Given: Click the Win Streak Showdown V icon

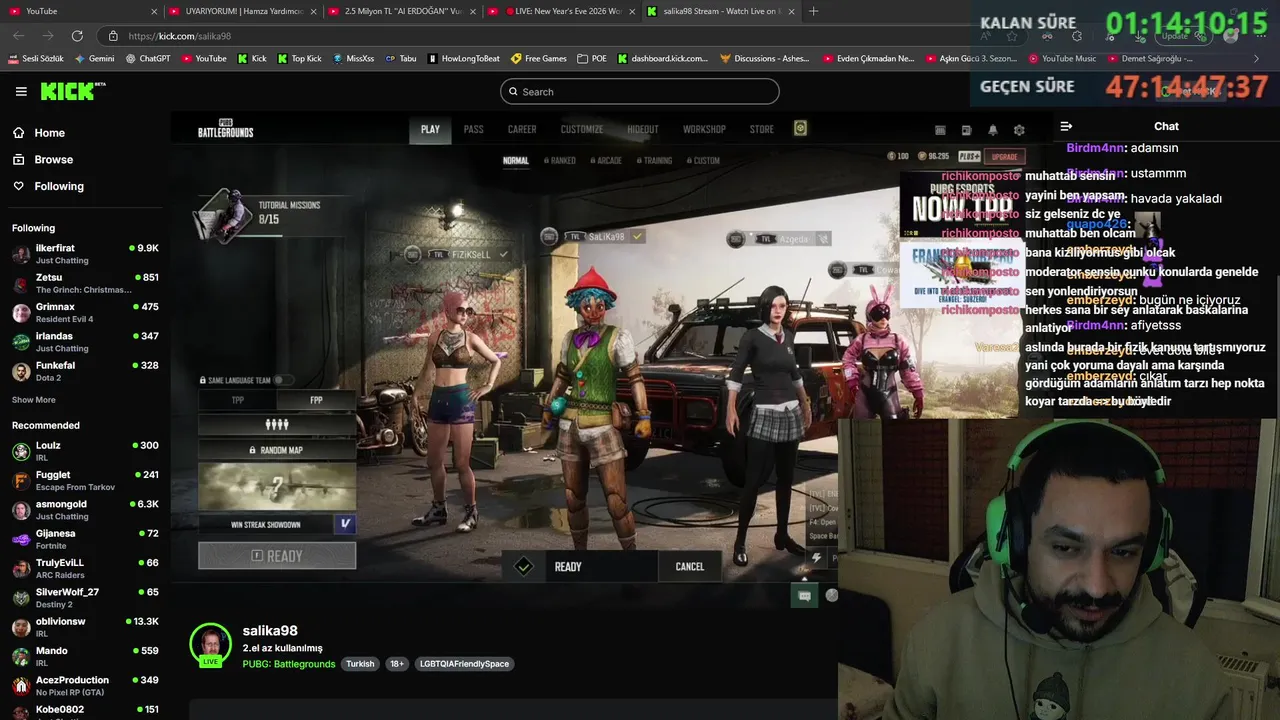Looking at the screenshot, I should tap(345, 524).
